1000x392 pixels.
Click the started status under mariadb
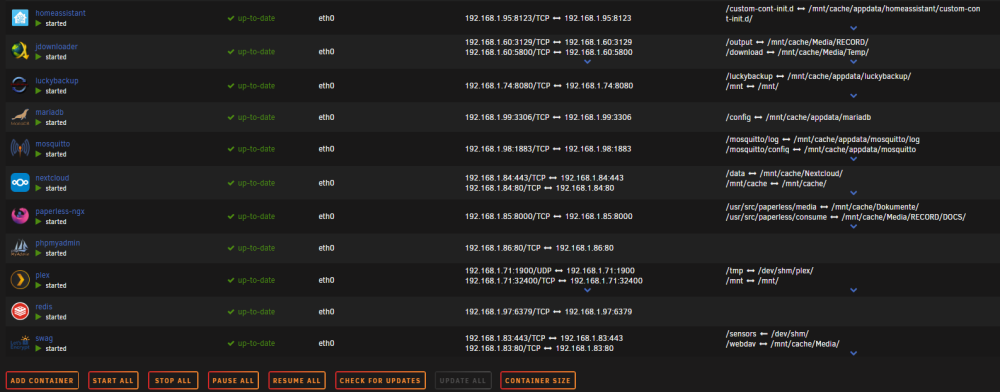pos(51,122)
